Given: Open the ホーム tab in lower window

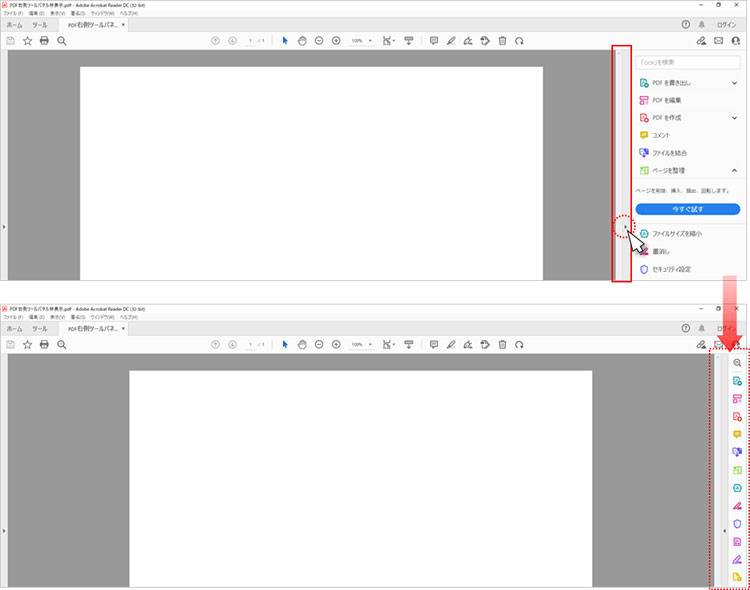Looking at the screenshot, I should (x=14, y=328).
